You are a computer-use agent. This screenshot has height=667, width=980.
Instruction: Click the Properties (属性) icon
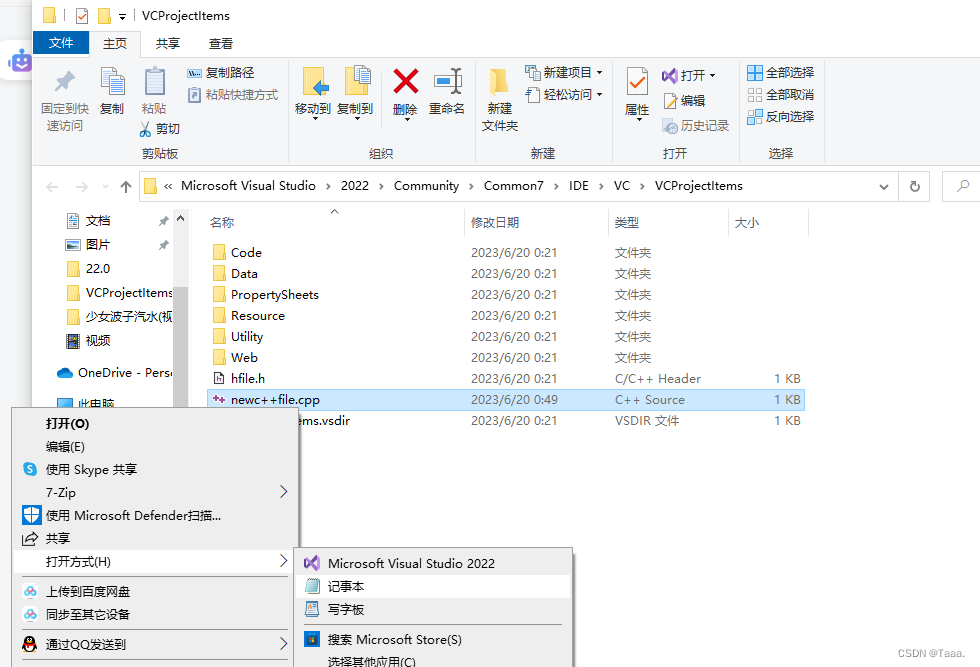[637, 81]
